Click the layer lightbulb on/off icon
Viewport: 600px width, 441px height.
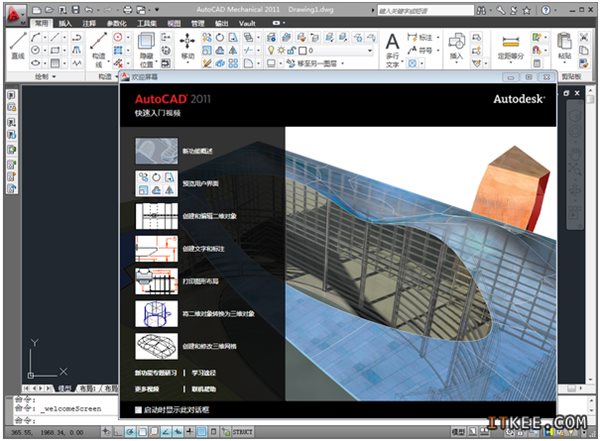pos(271,50)
